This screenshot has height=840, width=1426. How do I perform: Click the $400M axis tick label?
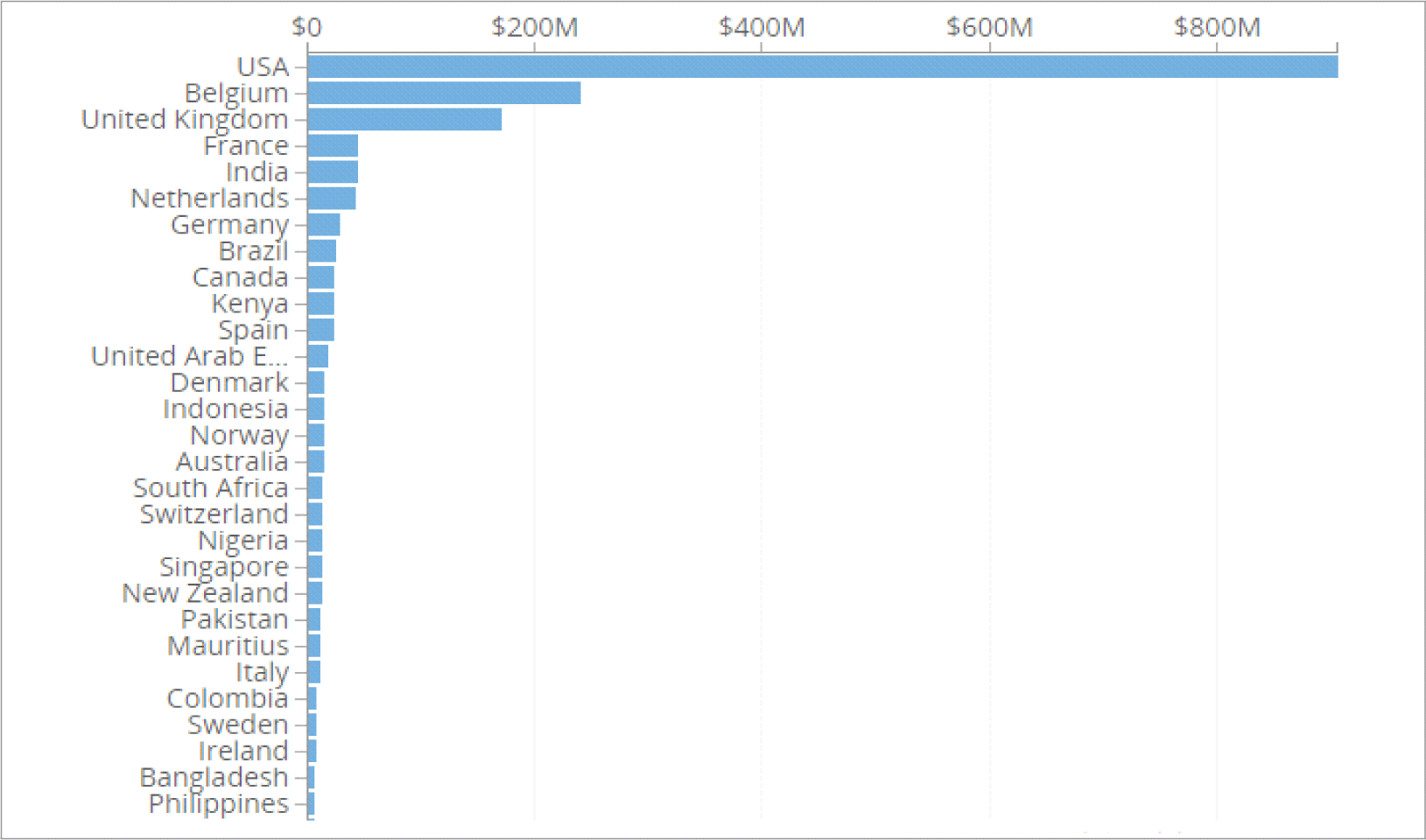(x=762, y=27)
